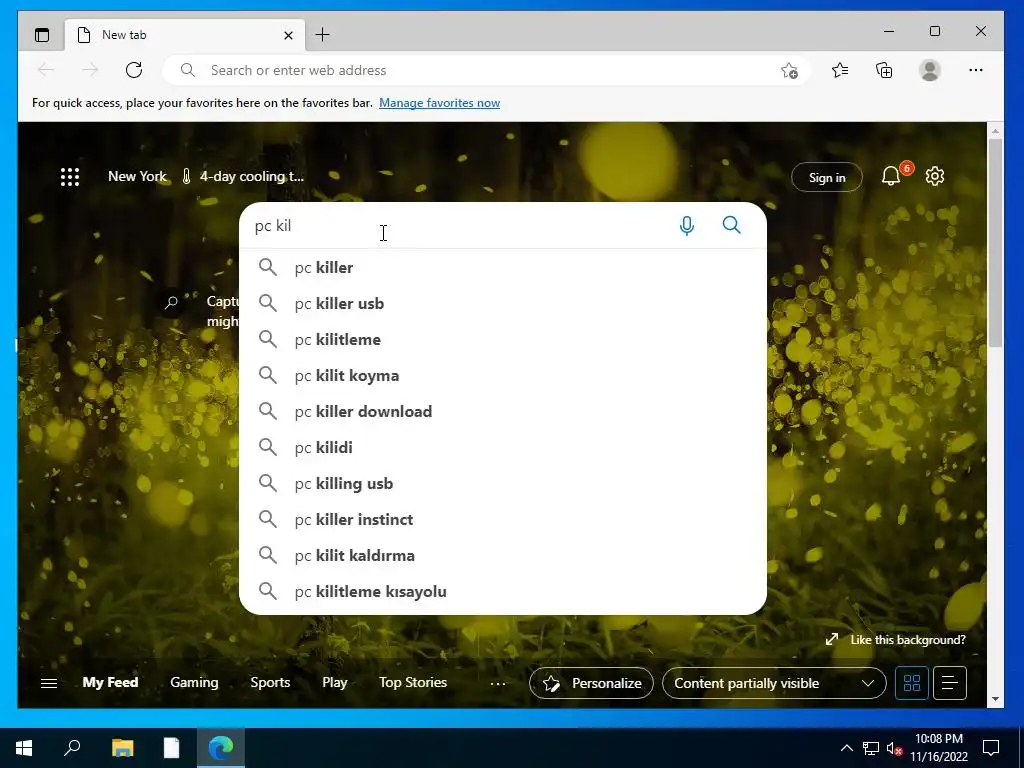Close the New tab tab
1024x768 pixels.
[x=288, y=35]
